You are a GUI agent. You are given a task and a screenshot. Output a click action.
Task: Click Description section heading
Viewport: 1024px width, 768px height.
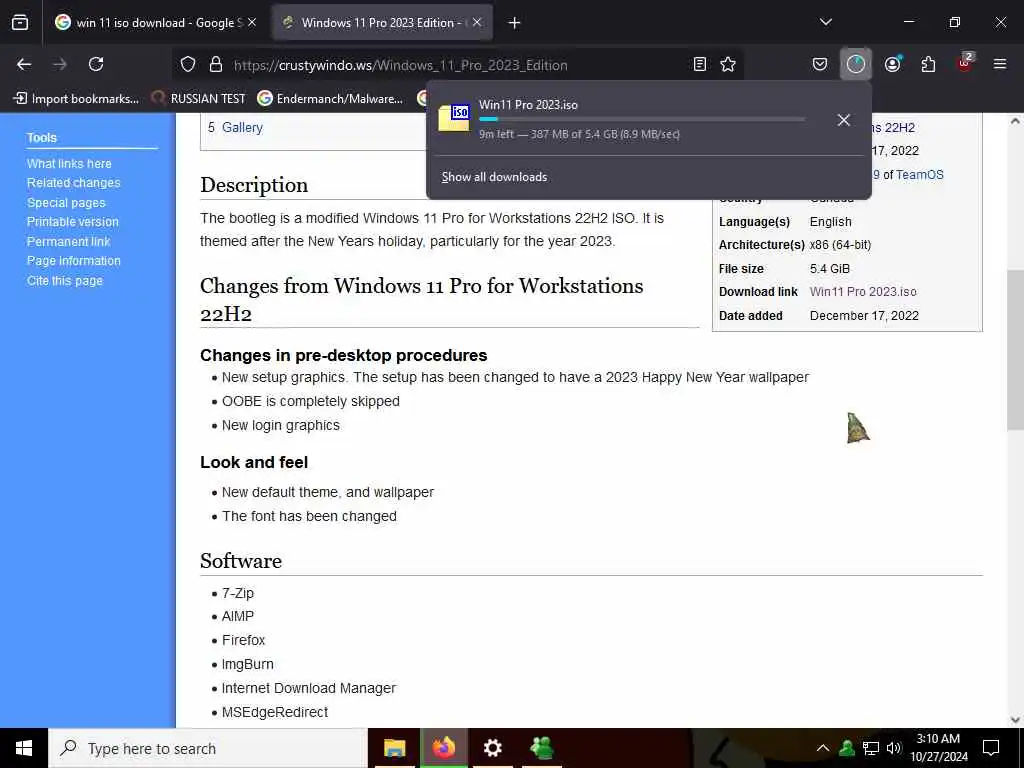(x=254, y=185)
